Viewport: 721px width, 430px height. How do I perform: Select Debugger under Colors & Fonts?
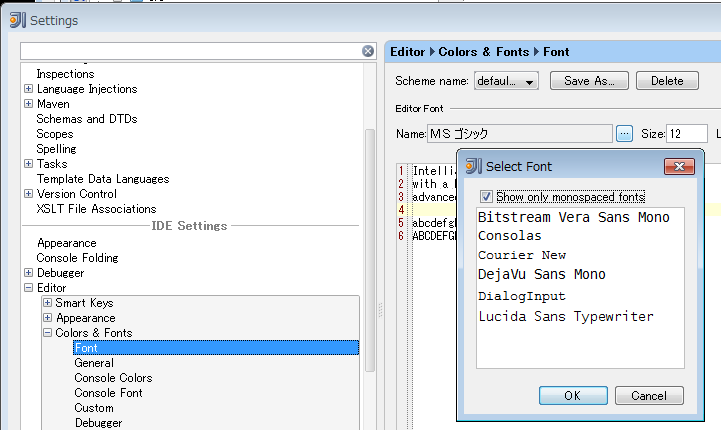coord(98,423)
